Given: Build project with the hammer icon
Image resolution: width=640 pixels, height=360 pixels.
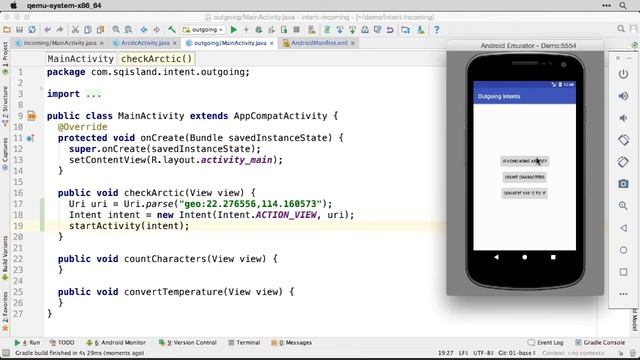Looking at the screenshot, I should tap(172, 30).
